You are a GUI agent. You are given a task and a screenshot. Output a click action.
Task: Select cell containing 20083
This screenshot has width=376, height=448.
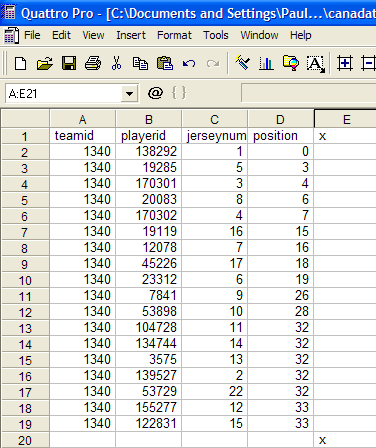coord(149,200)
